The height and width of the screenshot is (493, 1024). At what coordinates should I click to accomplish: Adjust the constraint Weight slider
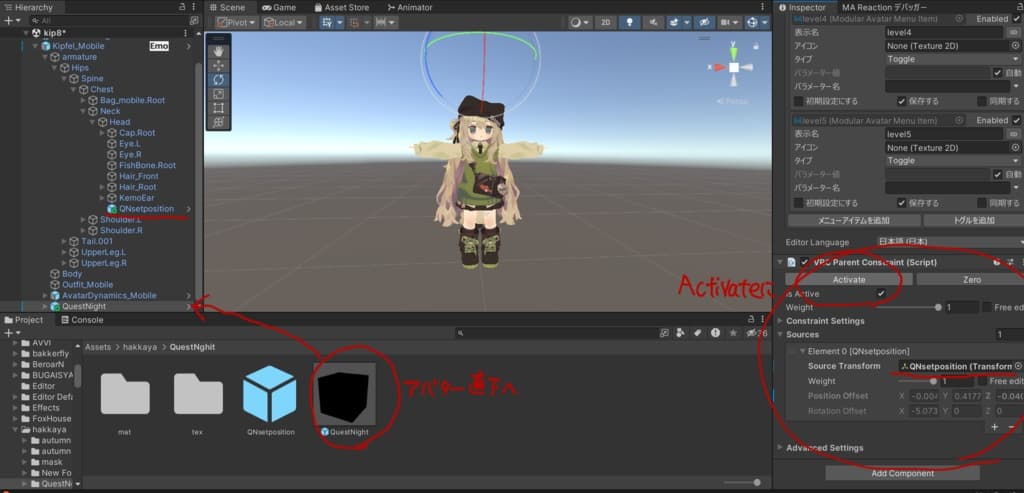point(938,307)
